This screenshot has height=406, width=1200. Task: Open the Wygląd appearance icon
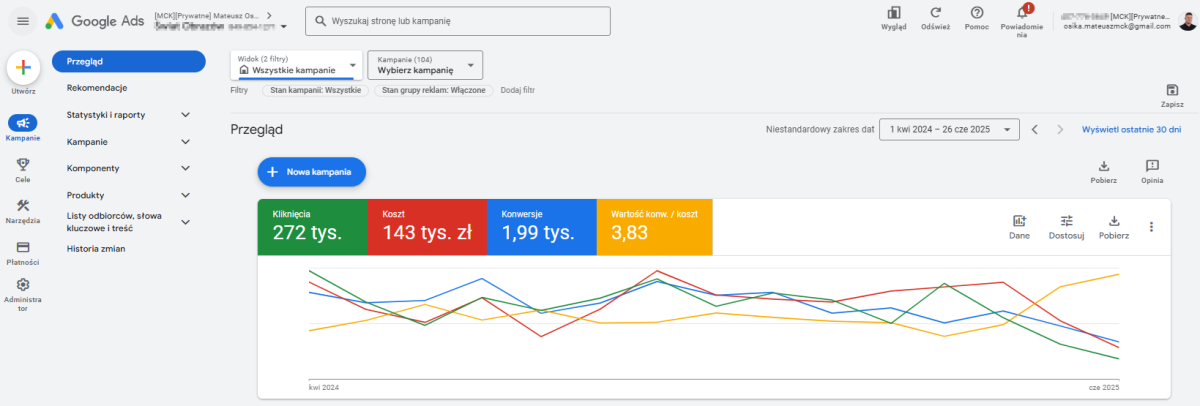click(x=893, y=13)
